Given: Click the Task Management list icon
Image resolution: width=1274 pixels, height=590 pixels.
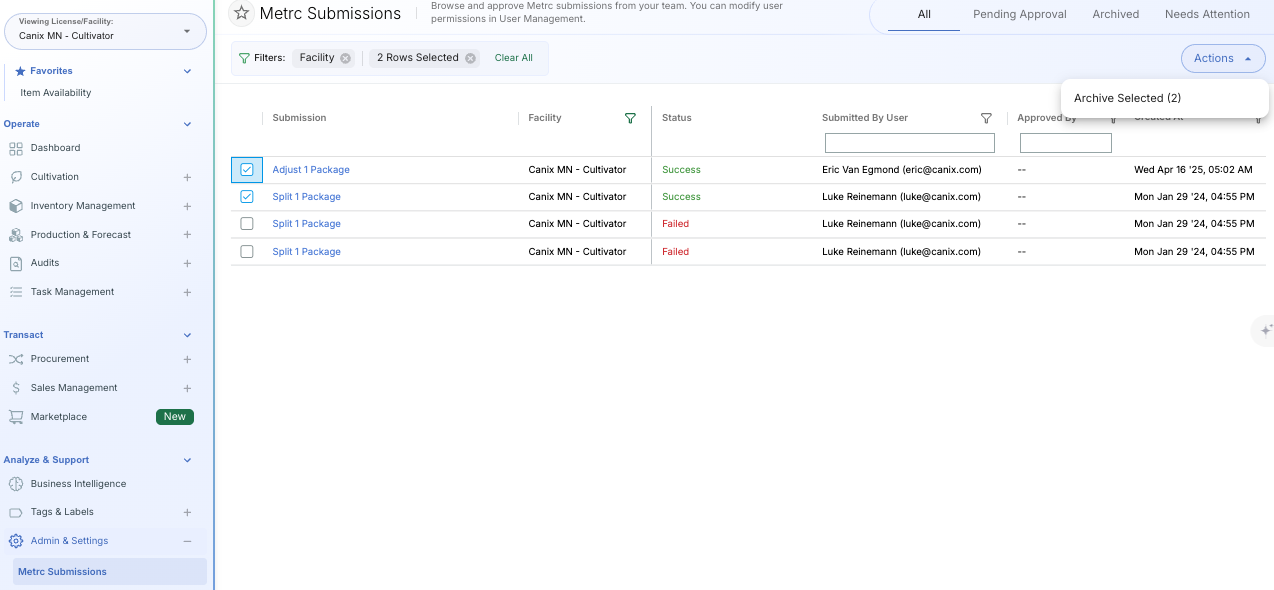Looking at the screenshot, I should pyautogui.click(x=15, y=292).
